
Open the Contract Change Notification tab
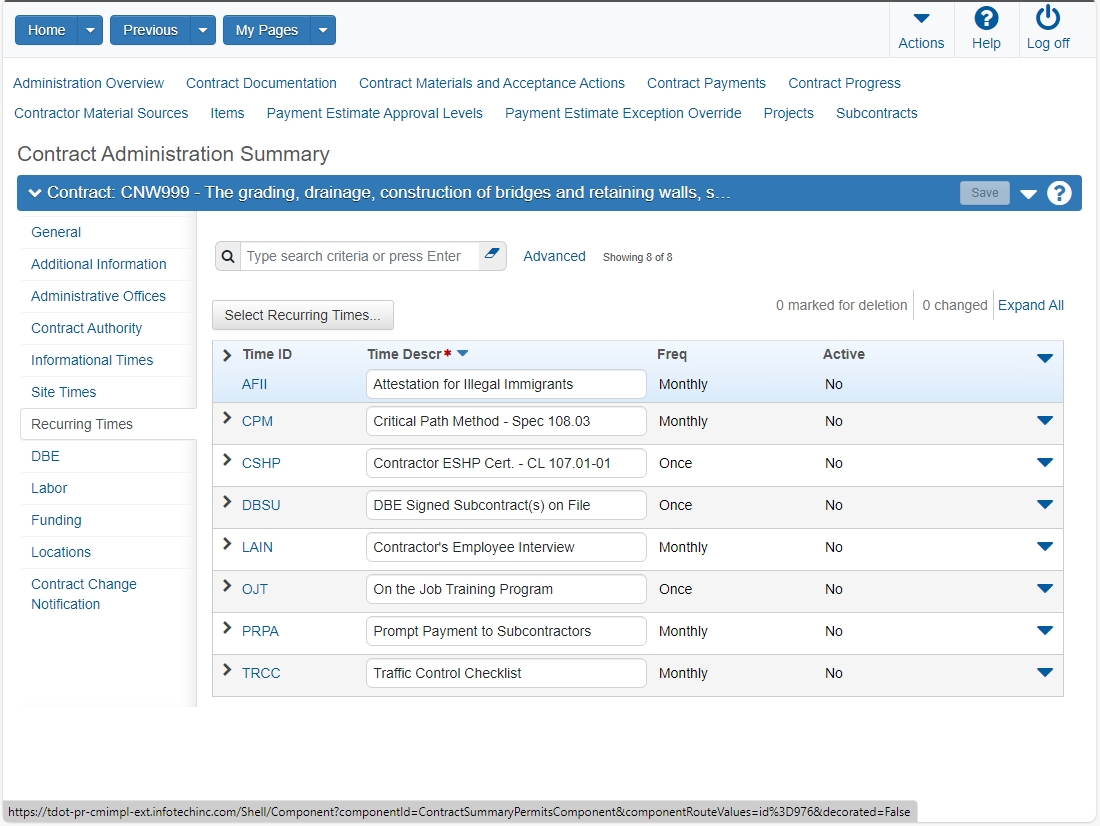(83, 594)
